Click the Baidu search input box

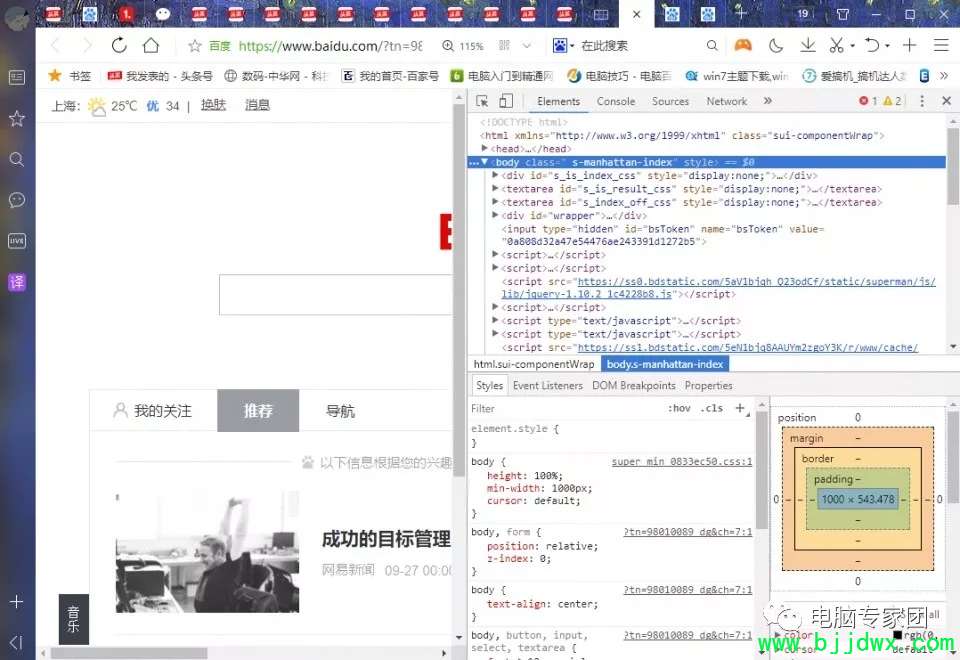pyautogui.click(x=336, y=294)
